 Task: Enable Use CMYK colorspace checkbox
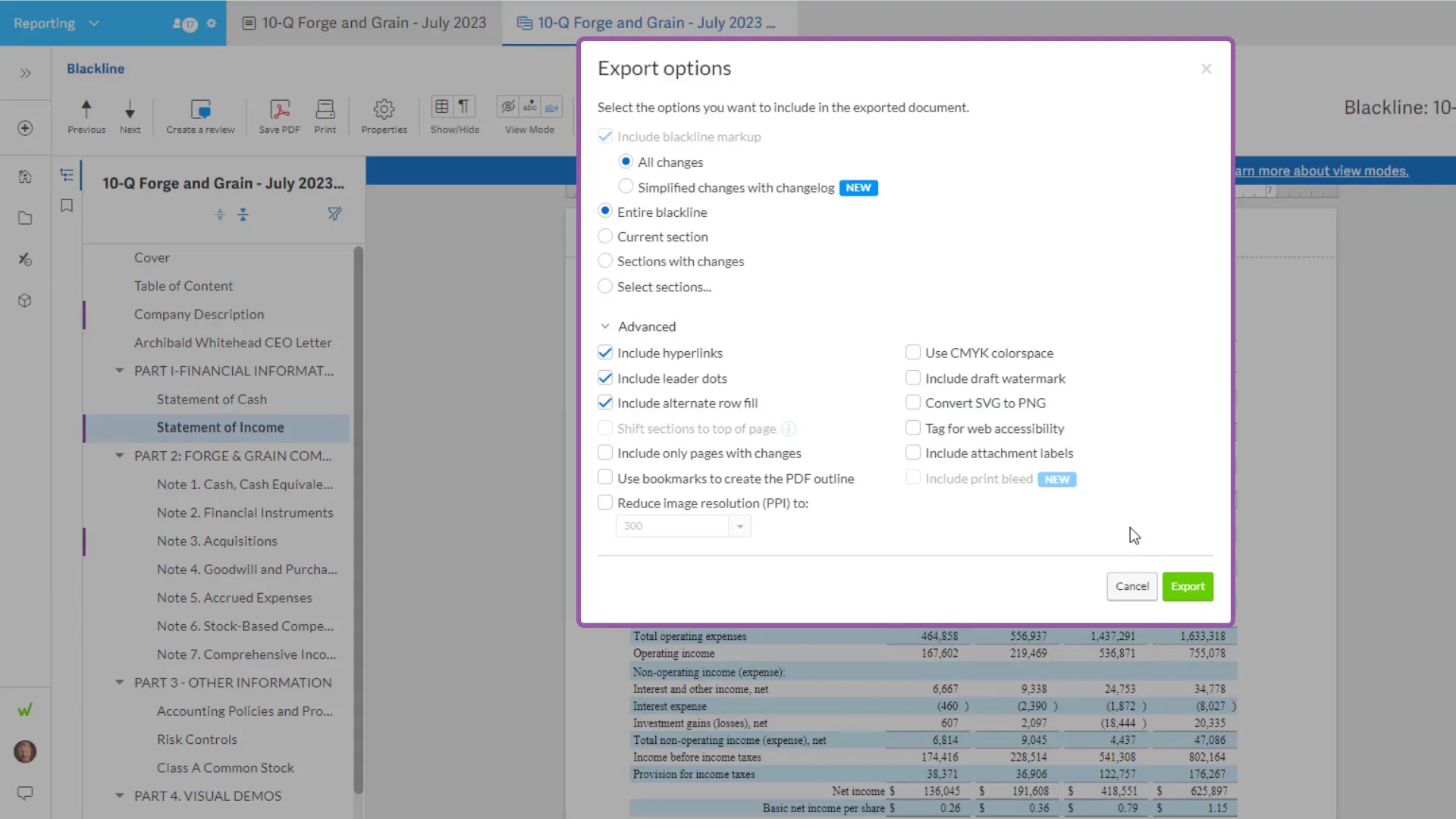tap(913, 353)
